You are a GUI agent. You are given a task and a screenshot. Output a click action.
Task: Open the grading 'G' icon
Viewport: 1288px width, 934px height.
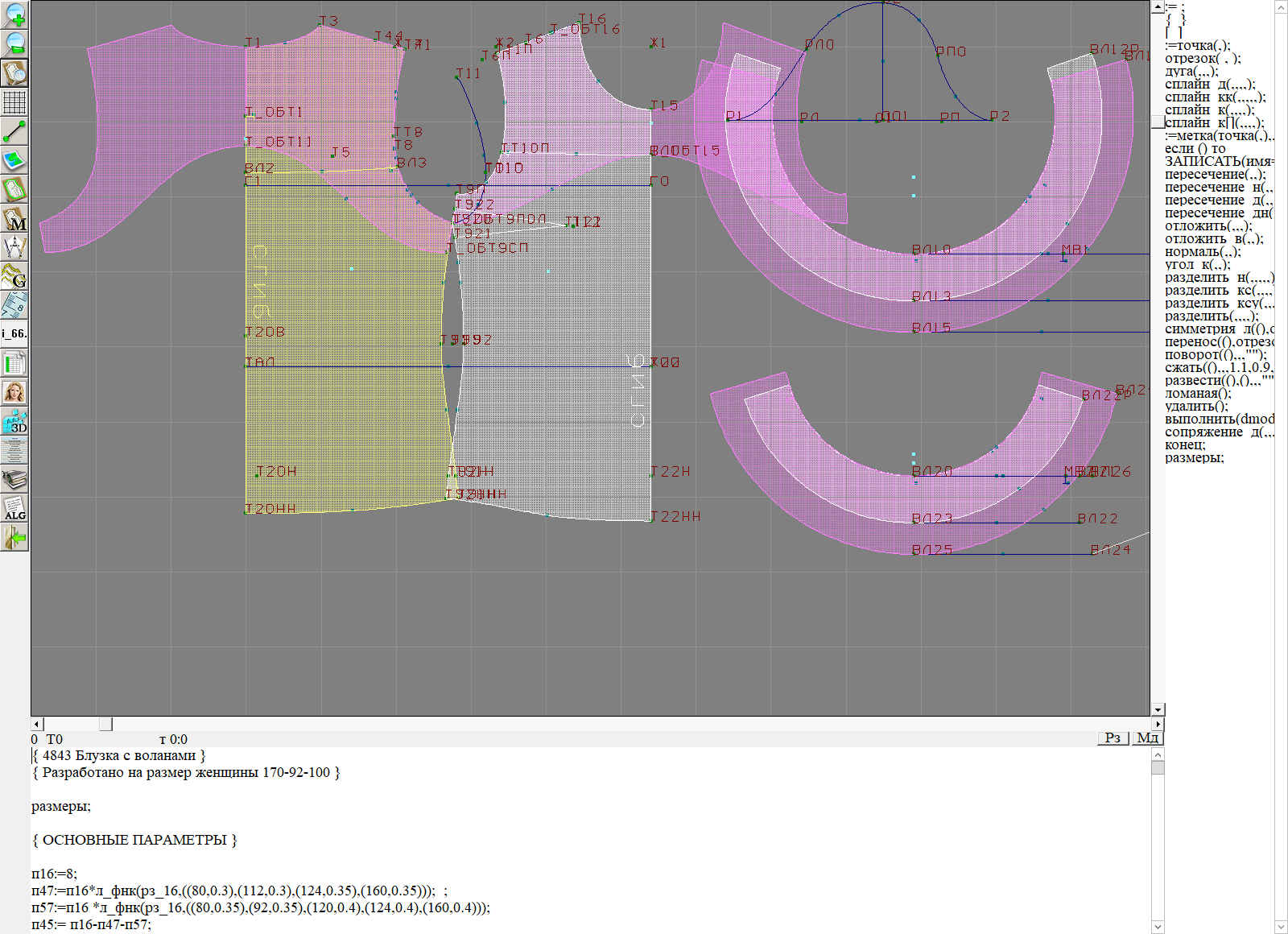click(x=14, y=276)
